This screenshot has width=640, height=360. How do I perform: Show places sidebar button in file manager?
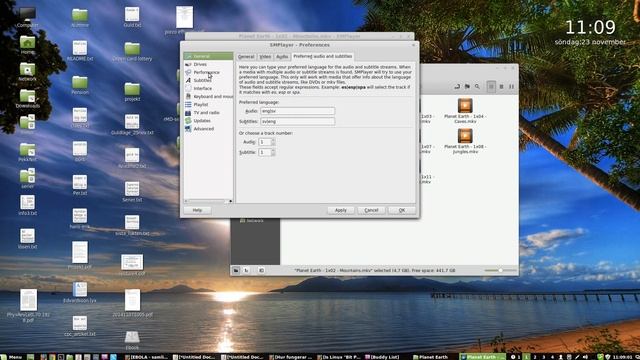pos(236,270)
